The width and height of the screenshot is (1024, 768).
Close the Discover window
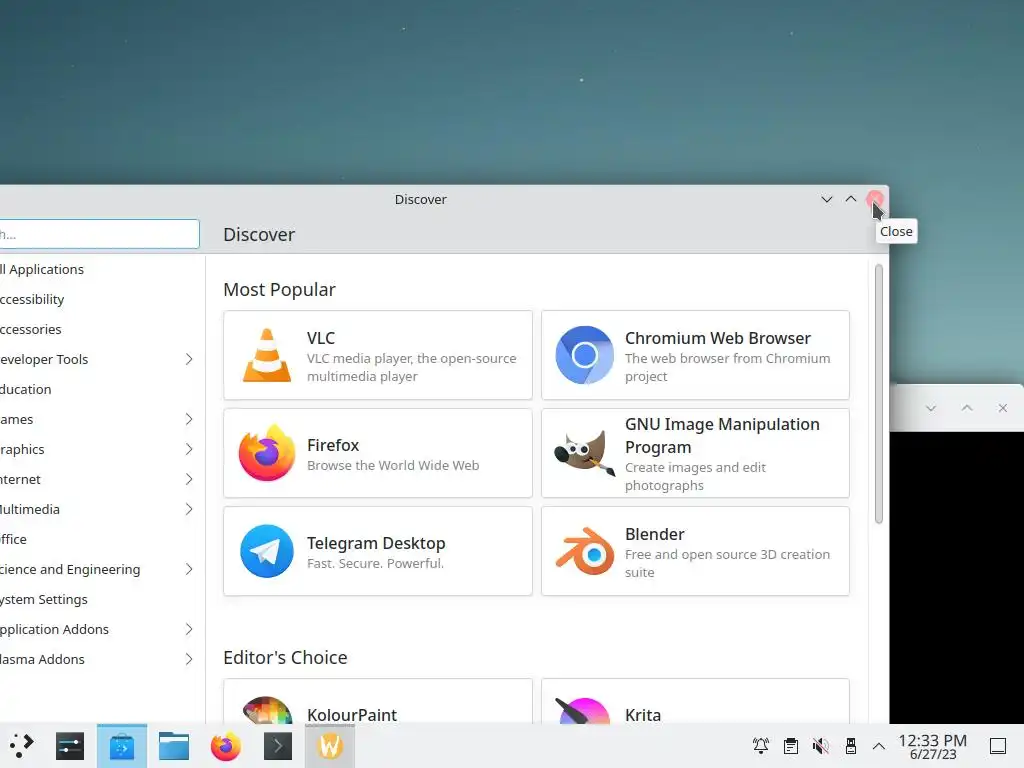(875, 199)
